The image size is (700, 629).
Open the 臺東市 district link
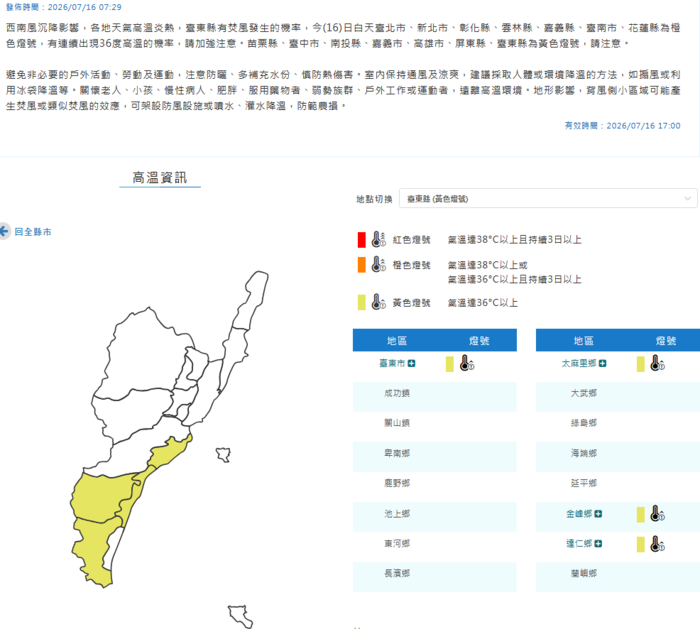[392, 363]
